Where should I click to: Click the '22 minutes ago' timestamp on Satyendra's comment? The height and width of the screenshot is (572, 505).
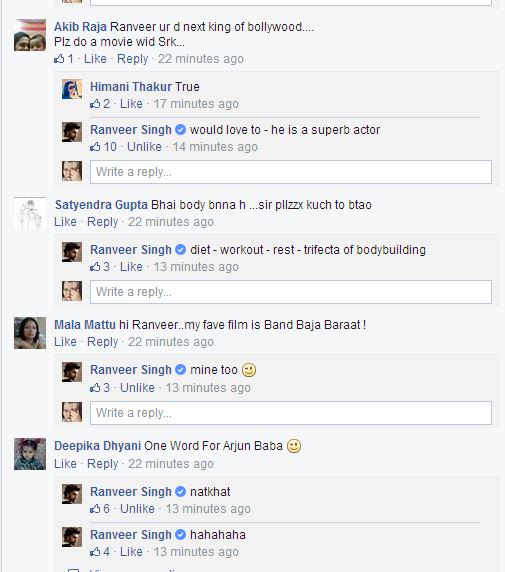pyautogui.click(x=171, y=222)
